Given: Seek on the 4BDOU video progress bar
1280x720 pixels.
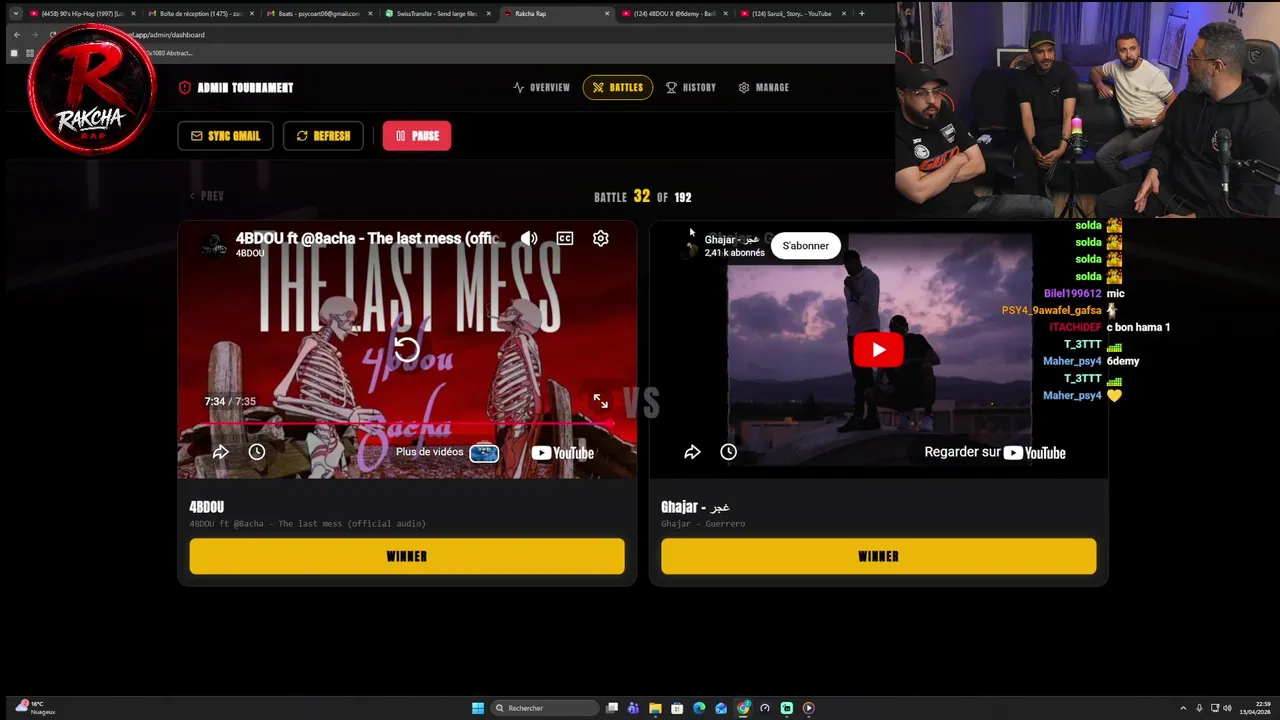Looking at the screenshot, I should tap(407, 424).
